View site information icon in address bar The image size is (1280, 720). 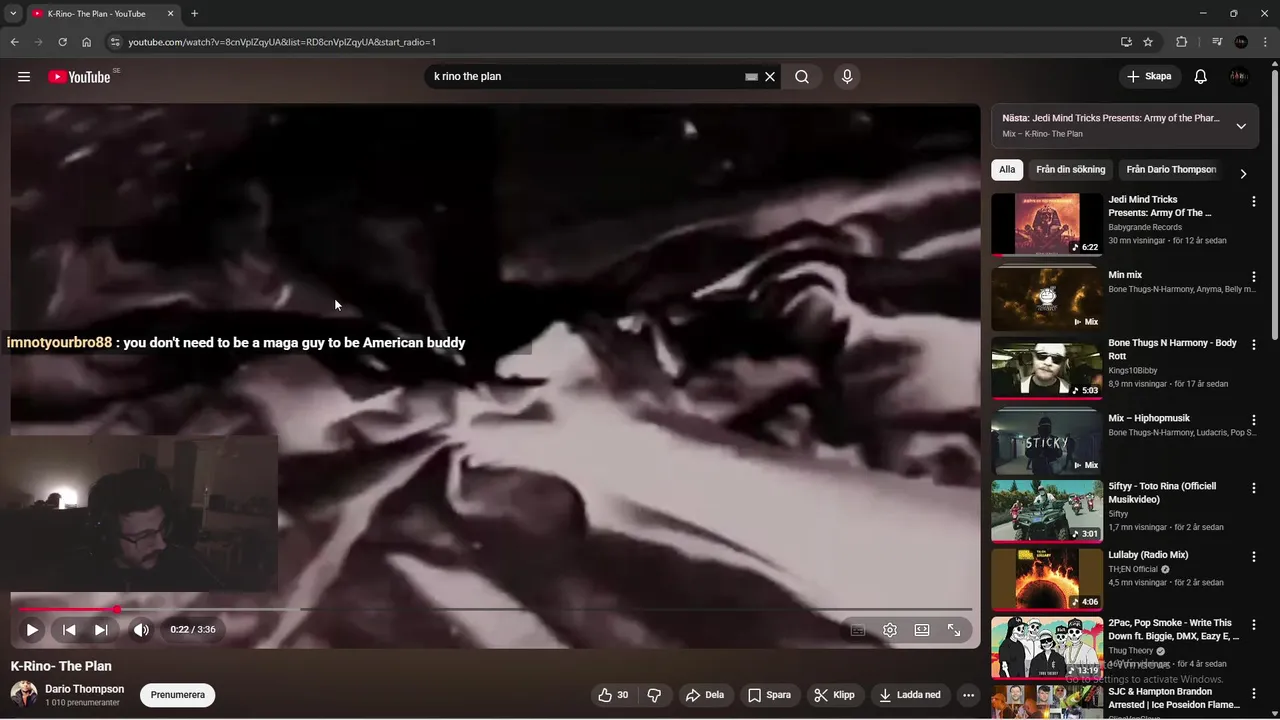point(115,42)
